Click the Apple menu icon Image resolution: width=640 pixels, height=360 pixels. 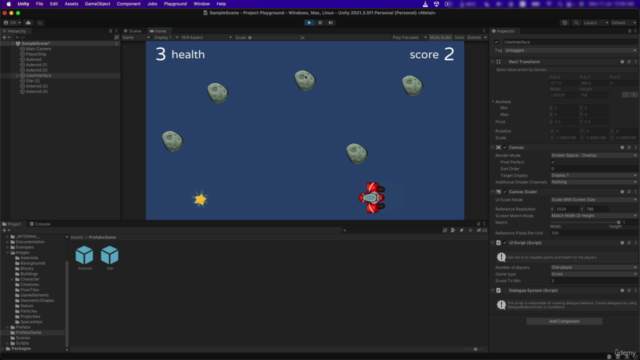tap(9, 4)
